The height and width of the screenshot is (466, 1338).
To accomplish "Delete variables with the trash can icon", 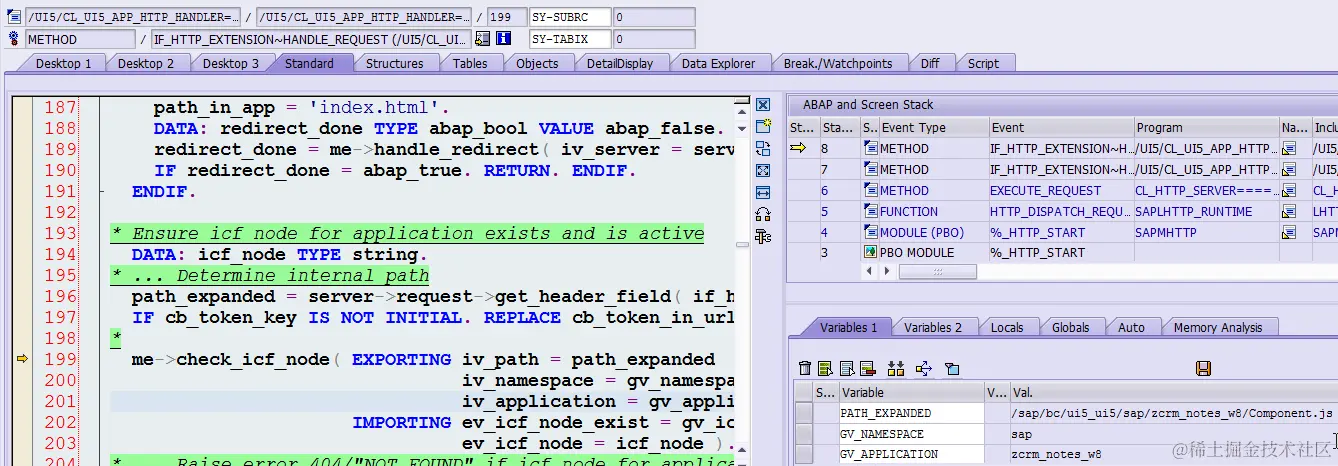I will [x=805, y=369].
